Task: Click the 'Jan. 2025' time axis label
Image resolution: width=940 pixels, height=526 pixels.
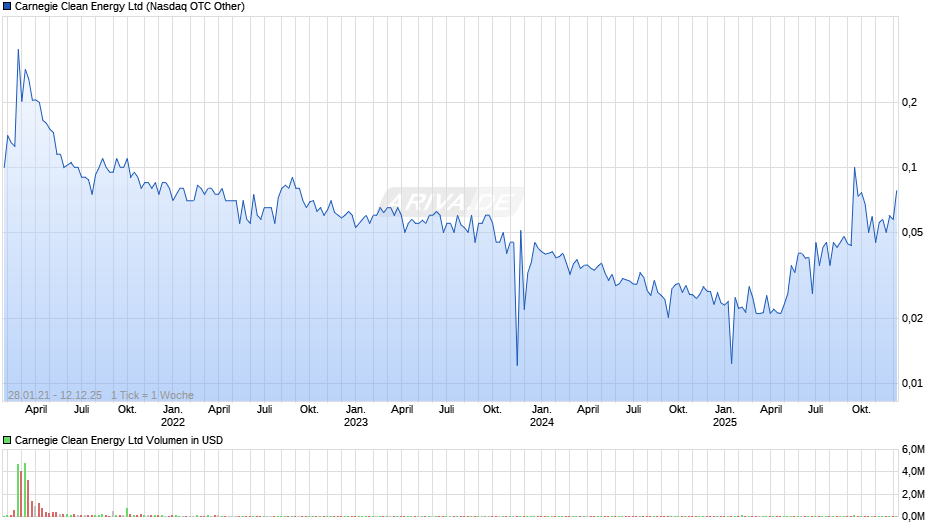Action: pyautogui.click(x=724, y=416)
